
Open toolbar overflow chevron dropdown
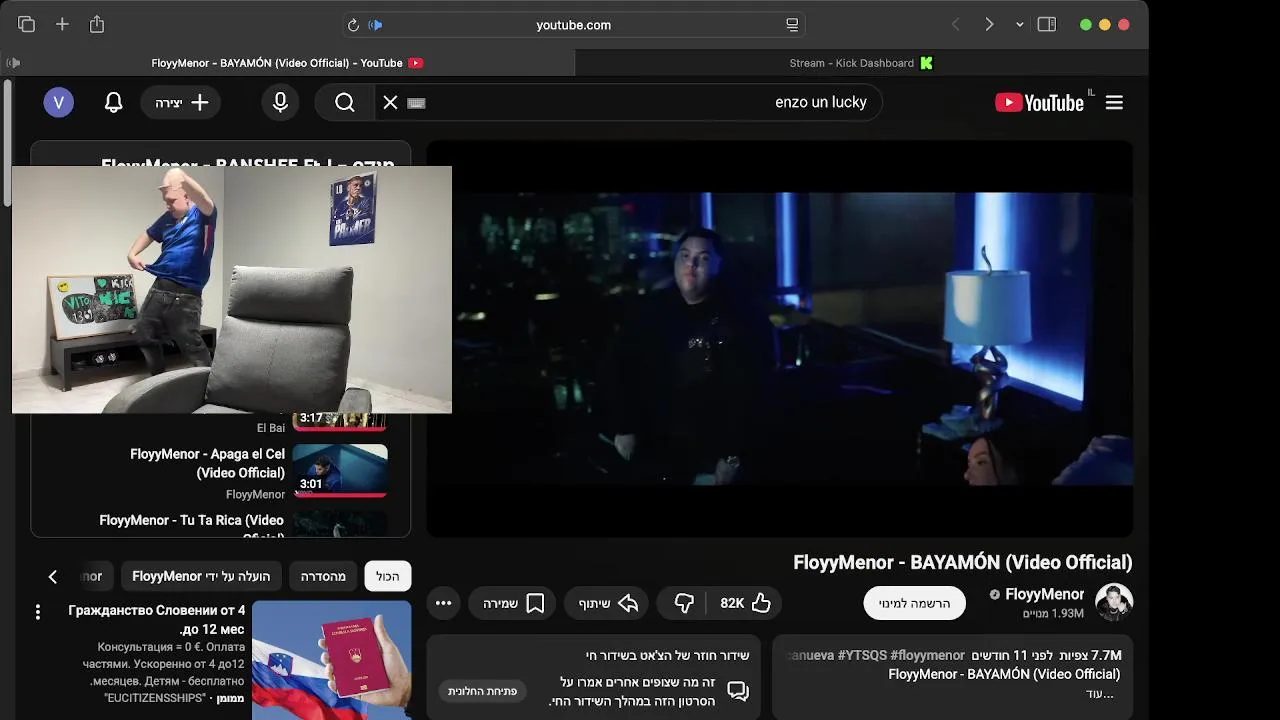pyautogui.click(x=1020, y=25)
